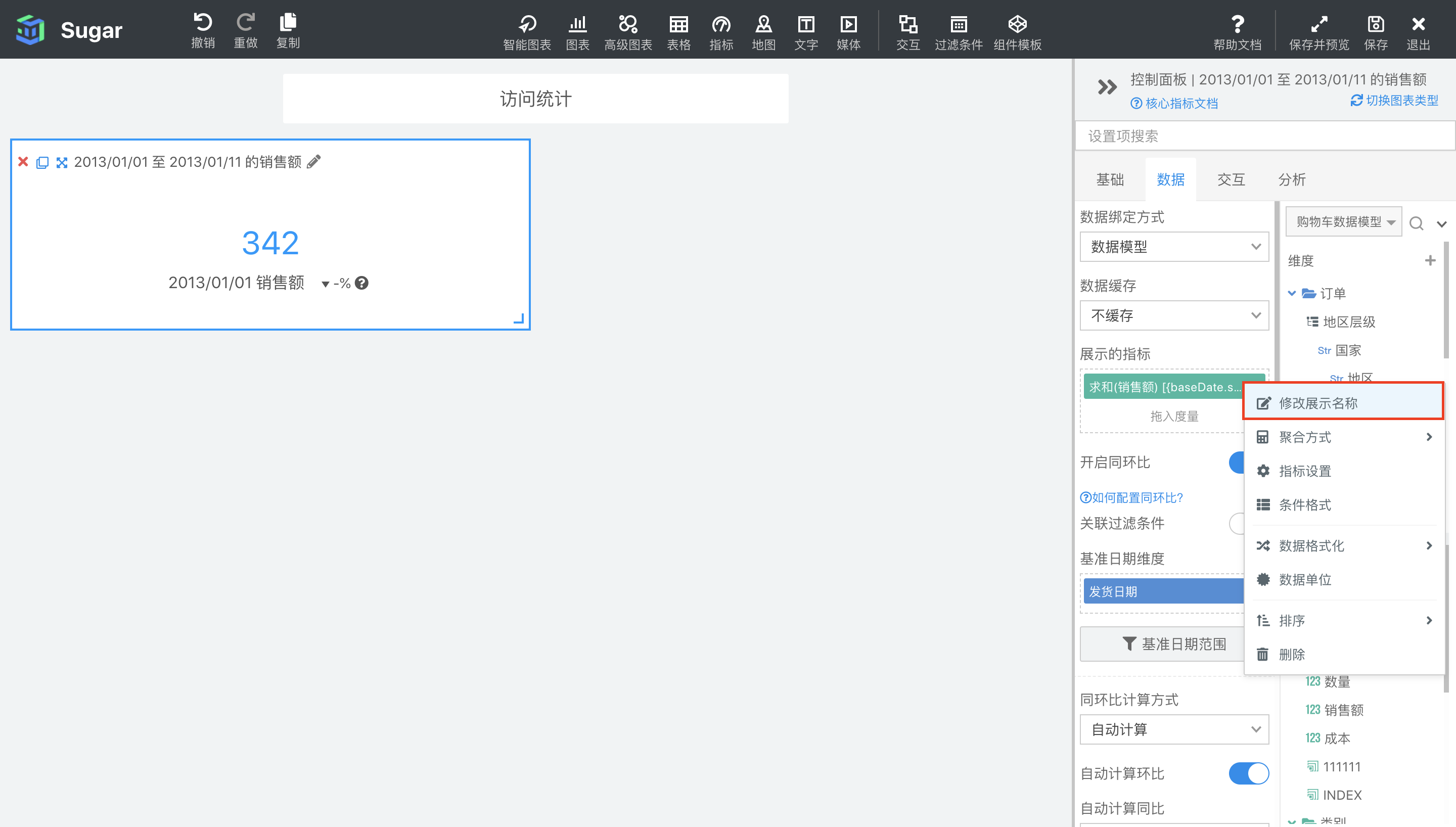Image resolution: width=1456 pixels, height=827 pixels.
Task: Click the 设置项搜索 search field
Action: (1265, 136)
